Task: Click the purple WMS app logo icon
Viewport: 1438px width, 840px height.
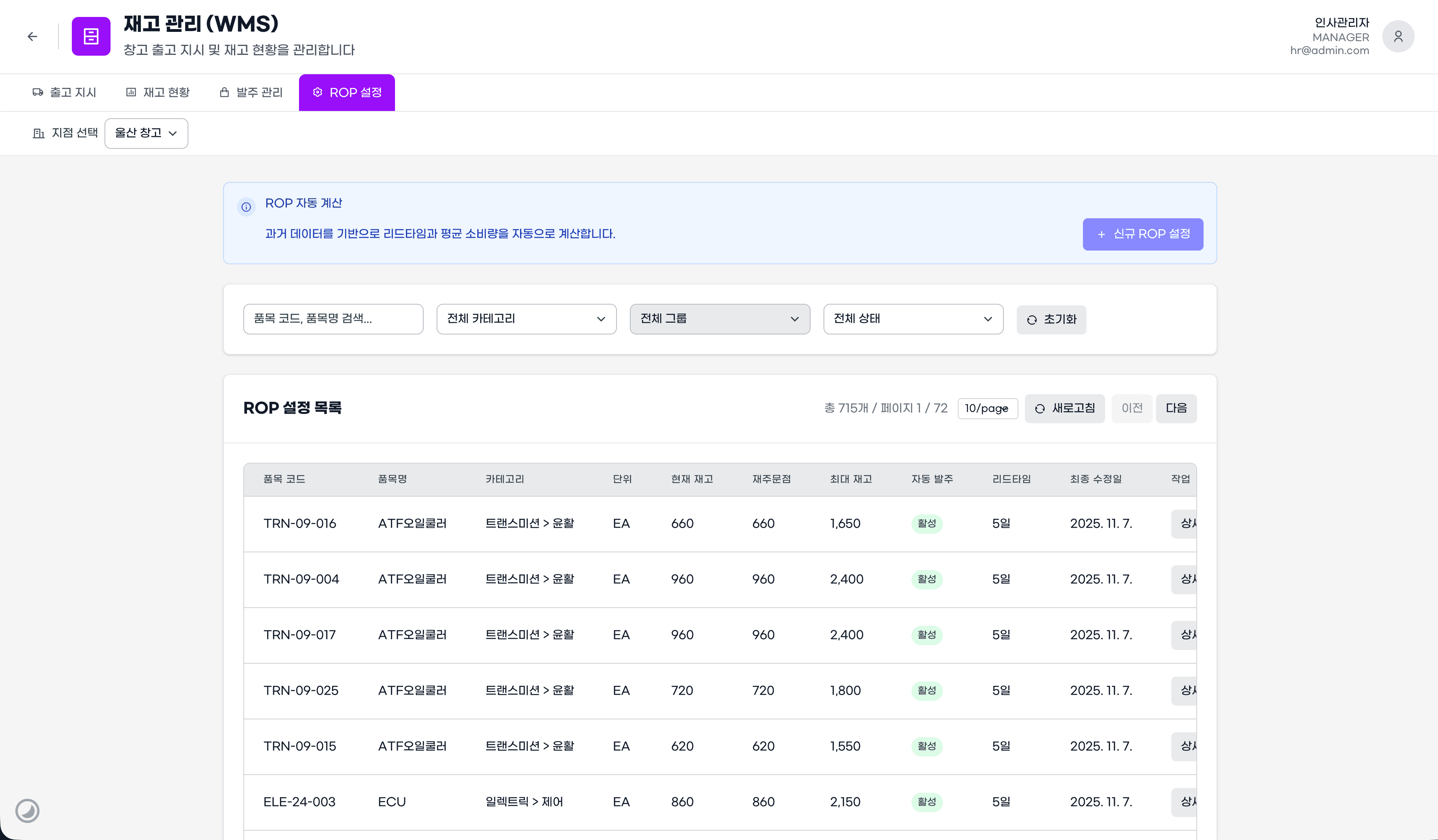Action: click(x=91, y=37)
